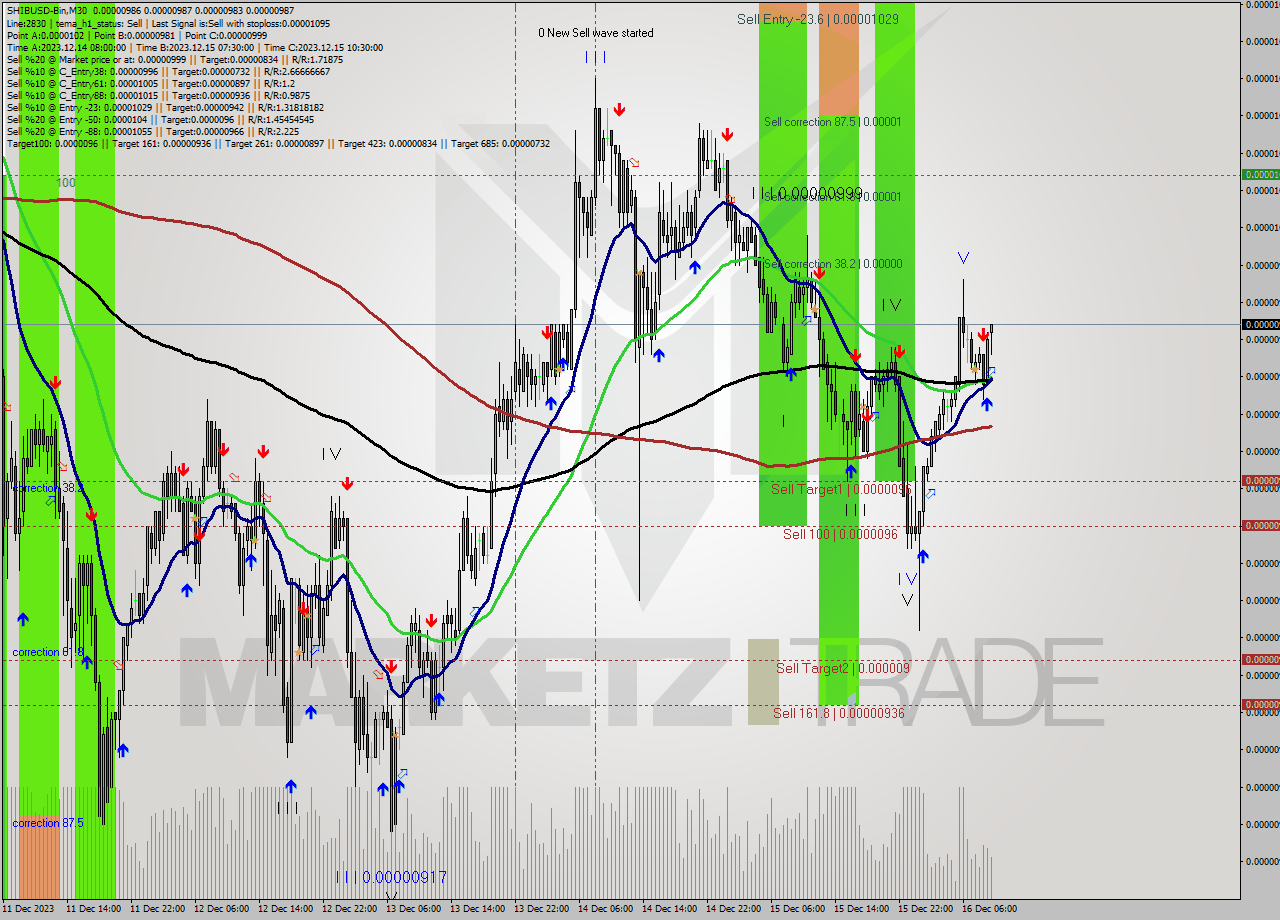The width and height of the screenshot is (1280, 920).
Task: Click '15 Dec 06:00' on the time axis
Action: tap(797, 909)
